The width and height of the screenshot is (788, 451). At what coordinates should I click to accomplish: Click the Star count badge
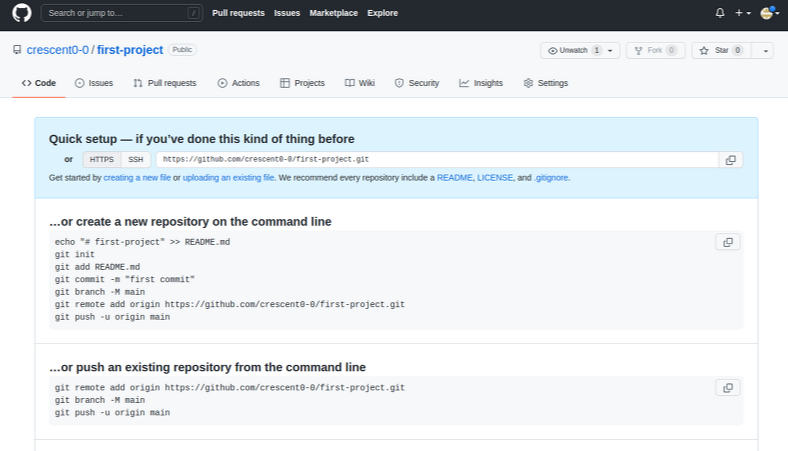738,50
